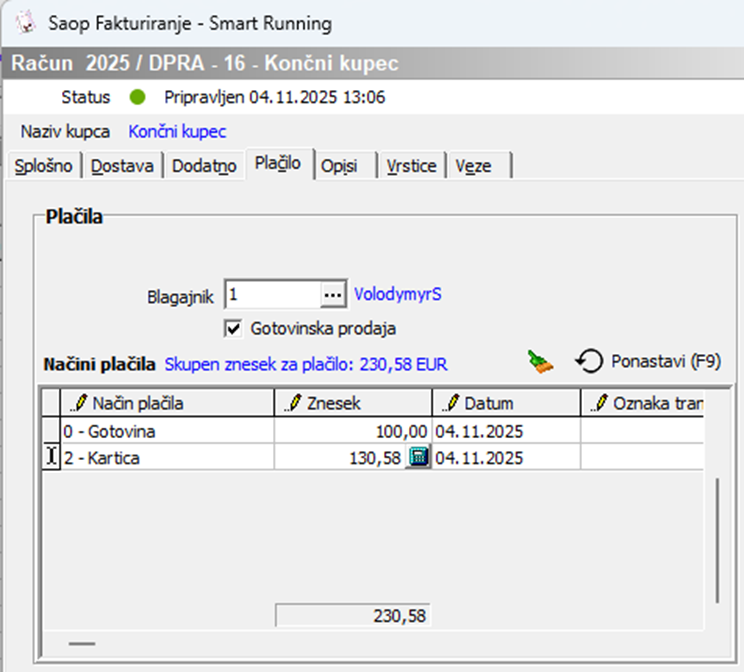Select the 2 - Kartica row
The image size is (744, 672).
(x=372, y=458)
